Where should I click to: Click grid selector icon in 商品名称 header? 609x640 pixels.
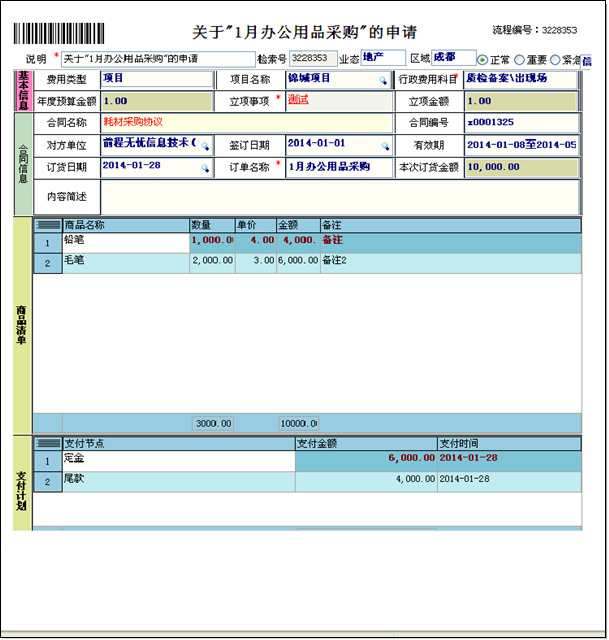[48, 225]
